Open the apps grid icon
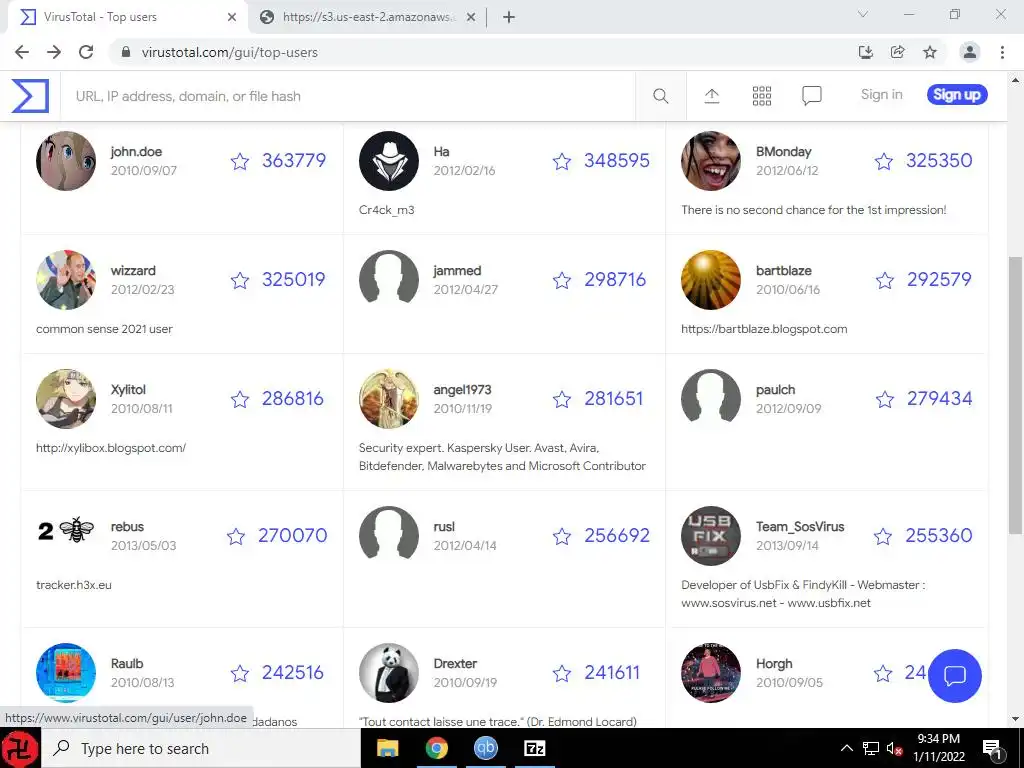 click(x=761, y=96)
